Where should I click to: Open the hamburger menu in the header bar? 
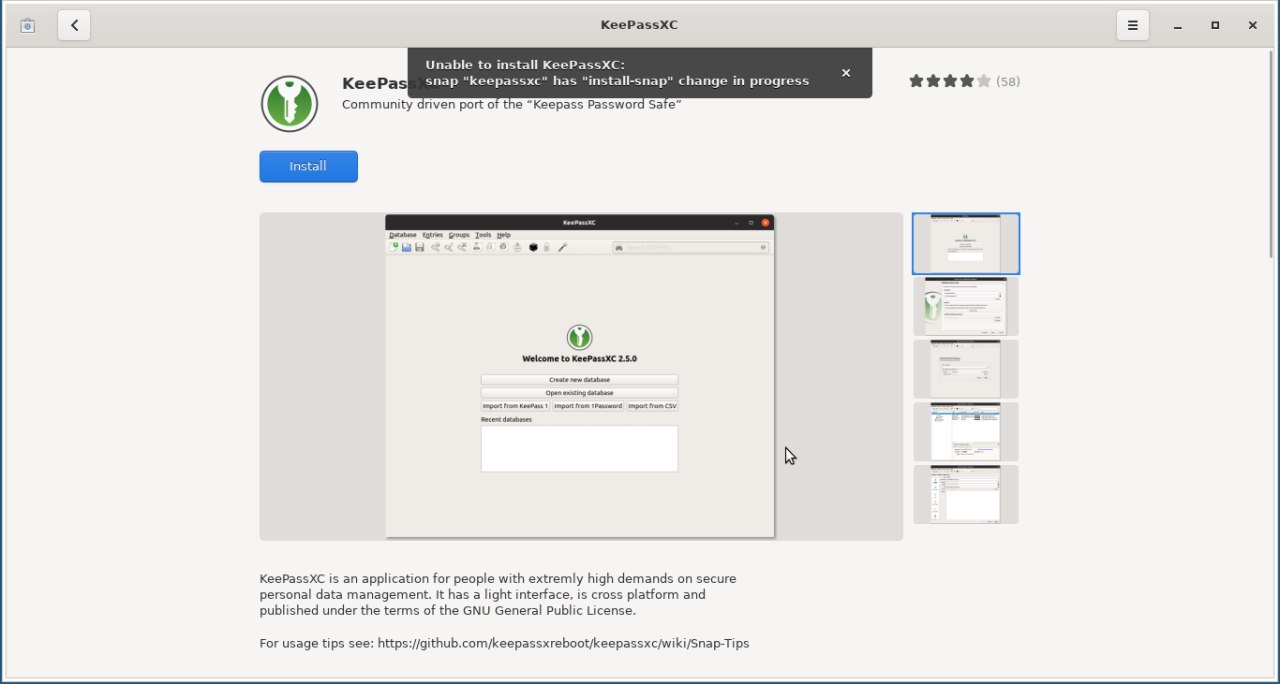(1133, 25)
